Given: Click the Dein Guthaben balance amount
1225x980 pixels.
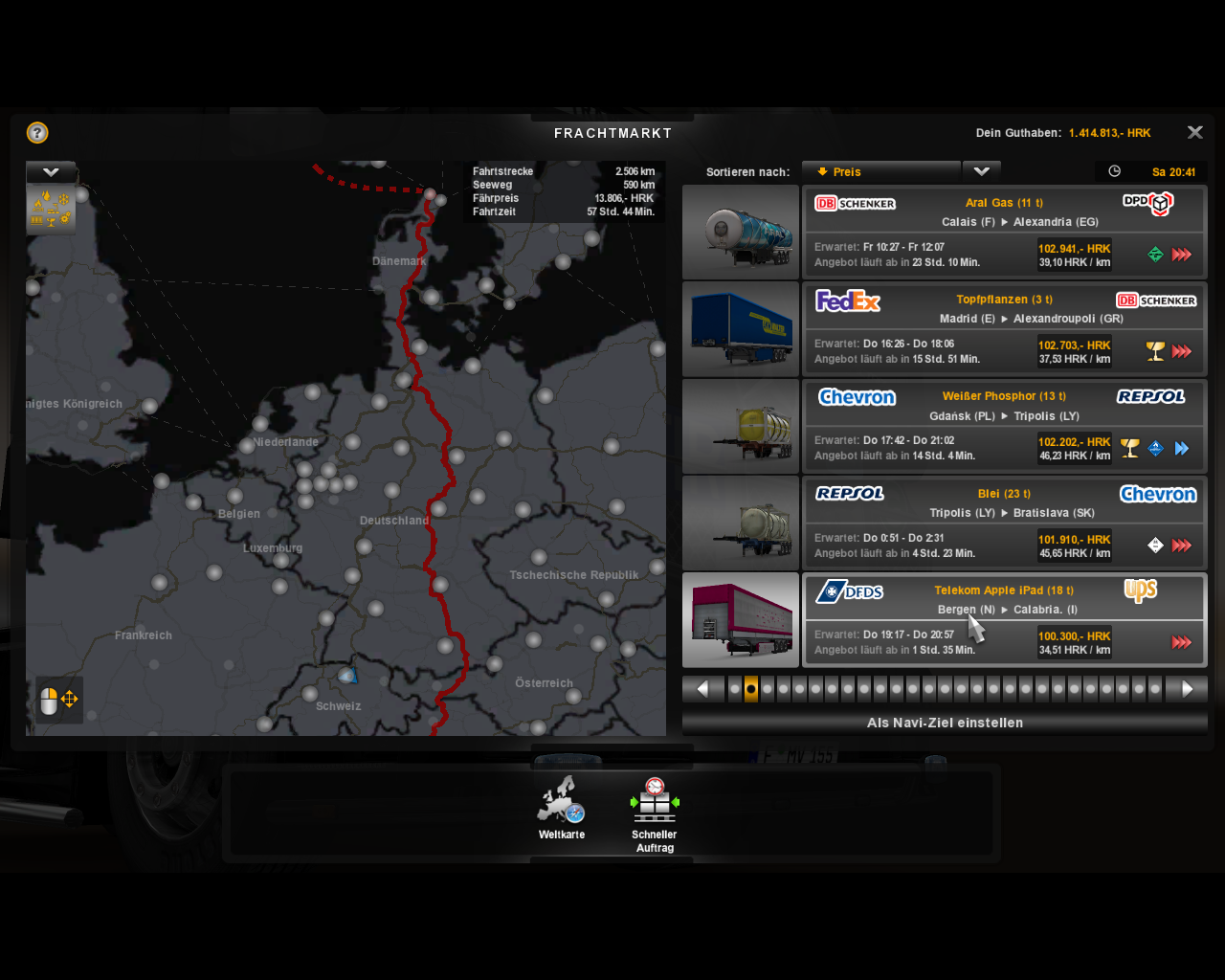Looking at the screenshot, I should click(x=1110, y=133).
